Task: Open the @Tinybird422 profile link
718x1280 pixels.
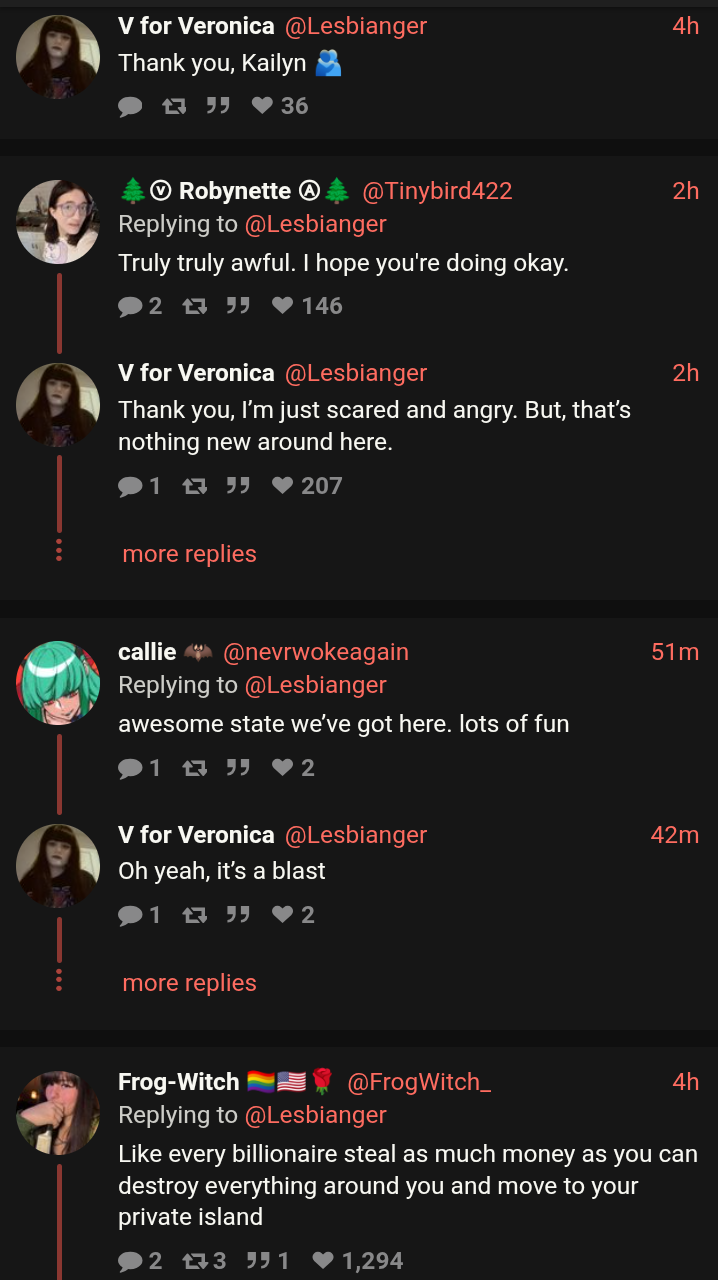Action: point(436,191)
